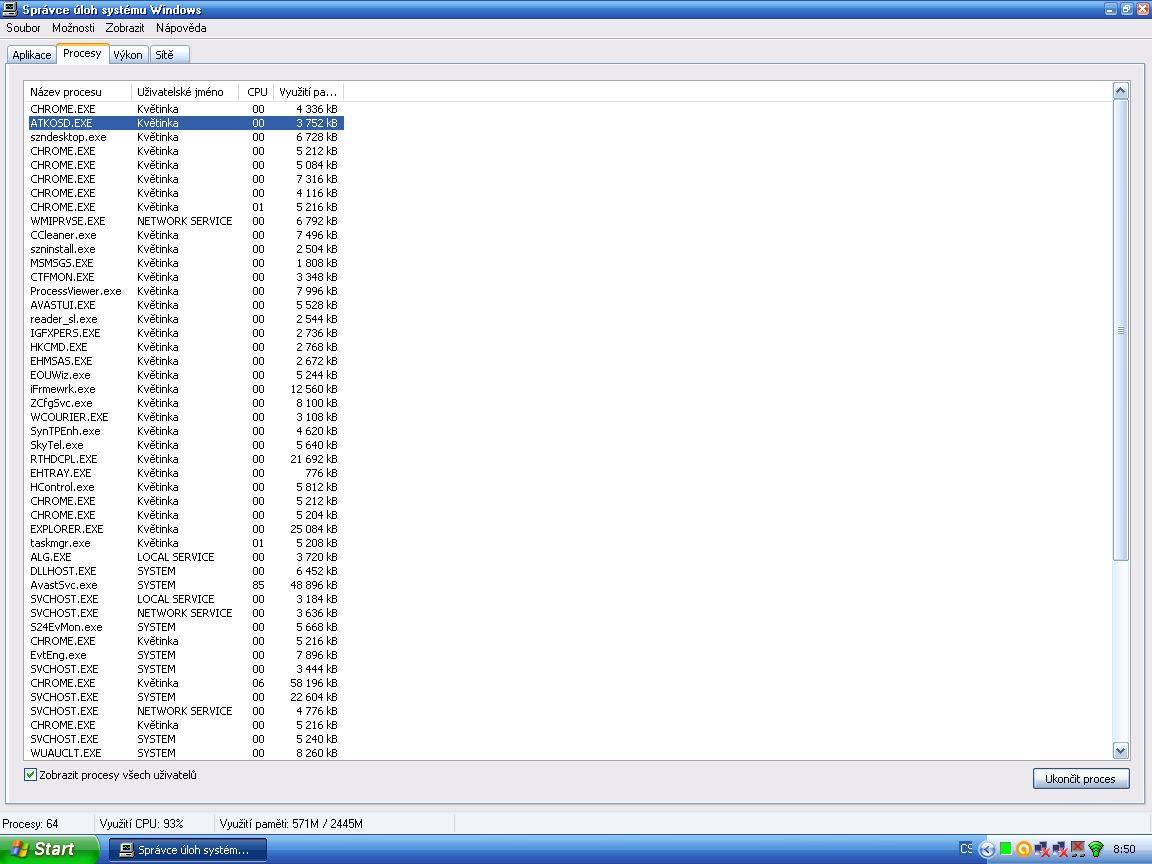Screen dimensions: 1152x864
Task: Show hidden tray icons with the arrow
Action: tap(986, 850)
